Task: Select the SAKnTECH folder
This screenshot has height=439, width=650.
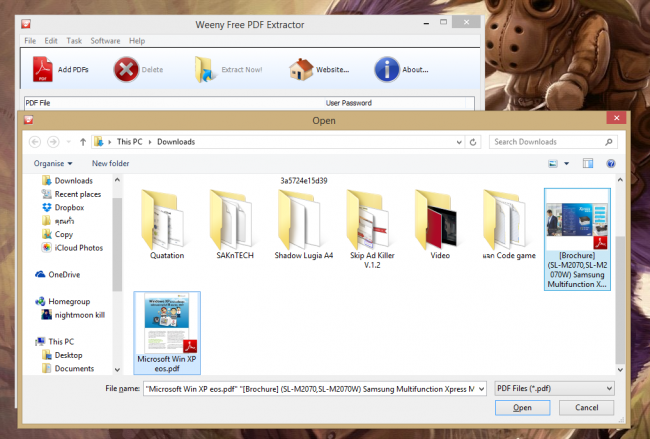Action: click(235, 225)
